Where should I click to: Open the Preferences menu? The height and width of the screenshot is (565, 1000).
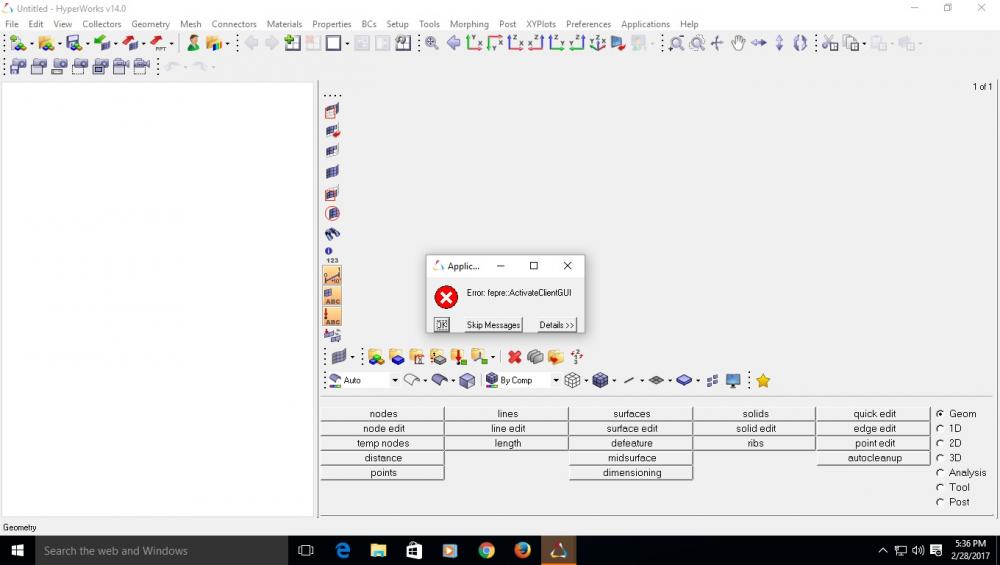click(589, 24)
